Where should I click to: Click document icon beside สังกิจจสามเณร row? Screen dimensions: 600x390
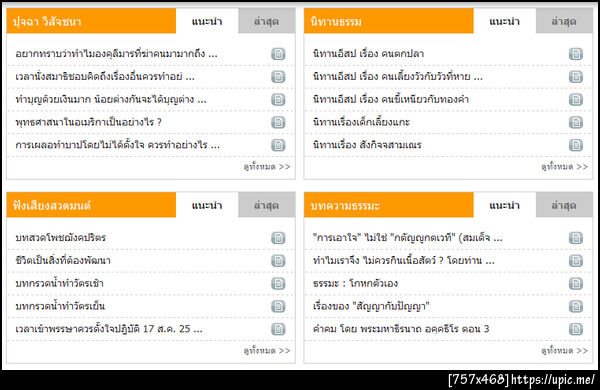(576, 145)
